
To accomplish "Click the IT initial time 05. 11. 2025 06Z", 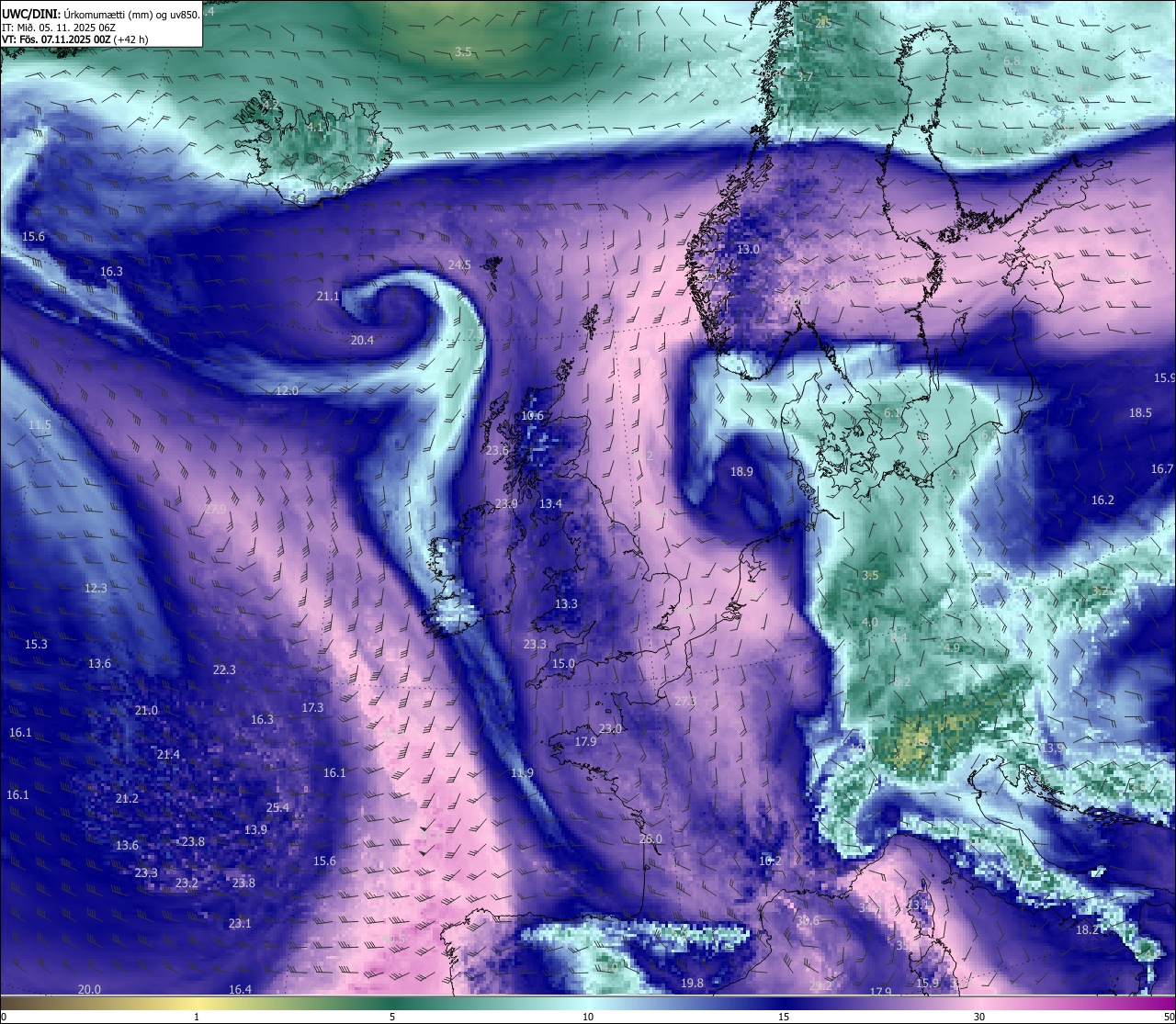I will pos(59,28).
